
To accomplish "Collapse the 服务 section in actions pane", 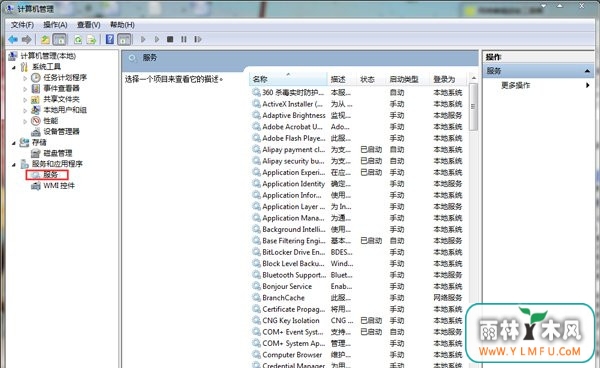I will point(587,71).
